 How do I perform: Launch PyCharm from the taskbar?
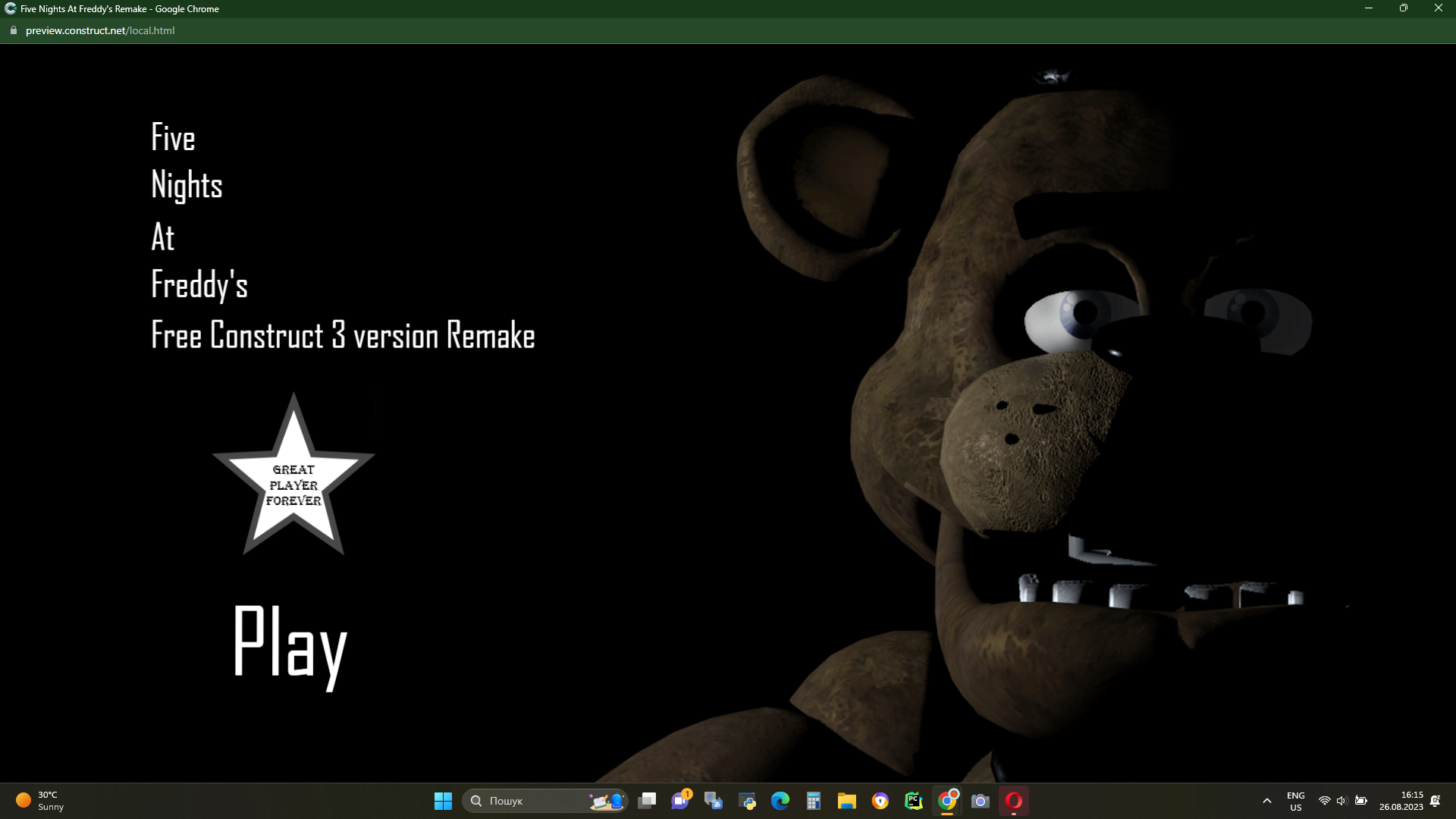coord(914,801)
